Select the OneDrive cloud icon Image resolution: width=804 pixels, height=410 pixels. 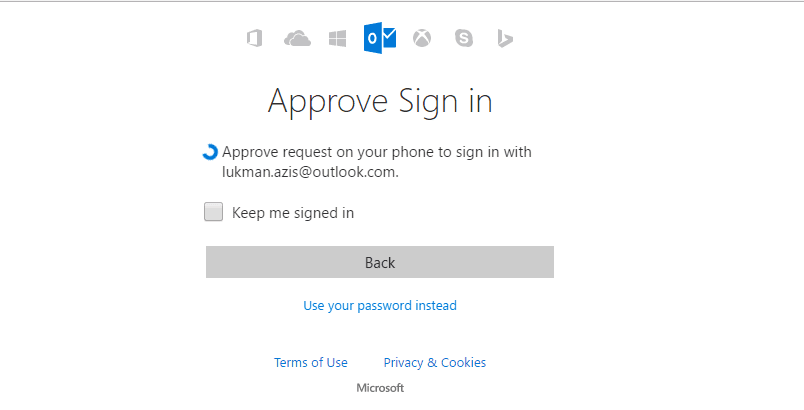click(x=297, y=38)
